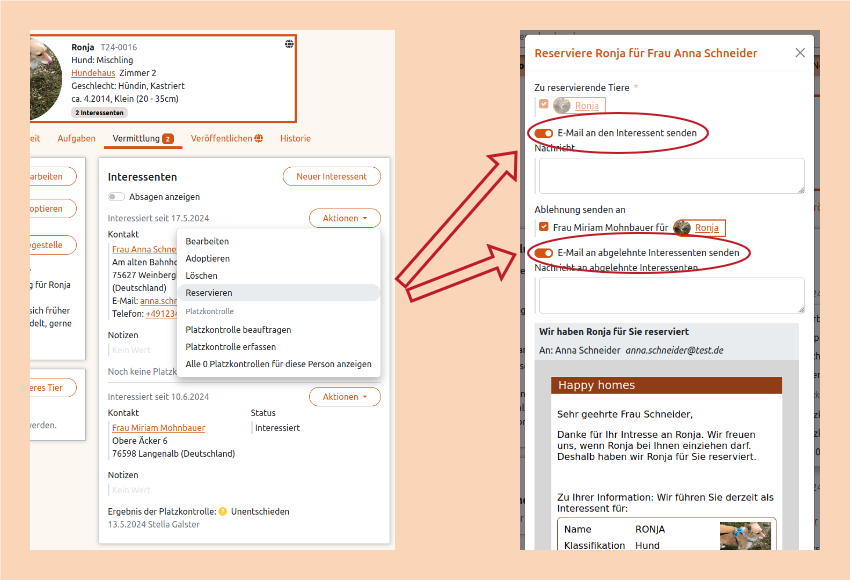Turn off E-Mail an abgelehnte Interessenten senden

coord(544,253)
